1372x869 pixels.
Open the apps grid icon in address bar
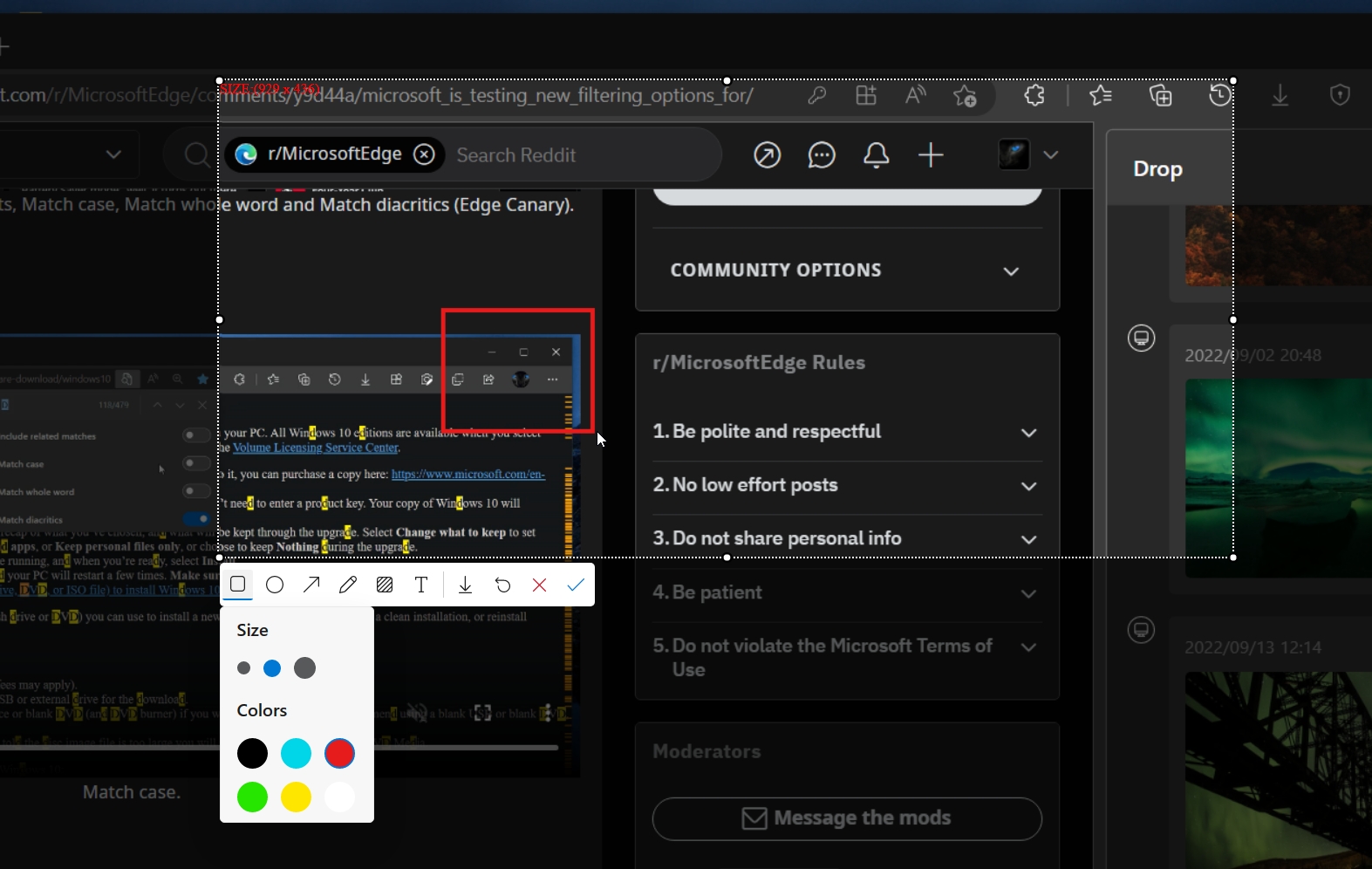point(866,95)
